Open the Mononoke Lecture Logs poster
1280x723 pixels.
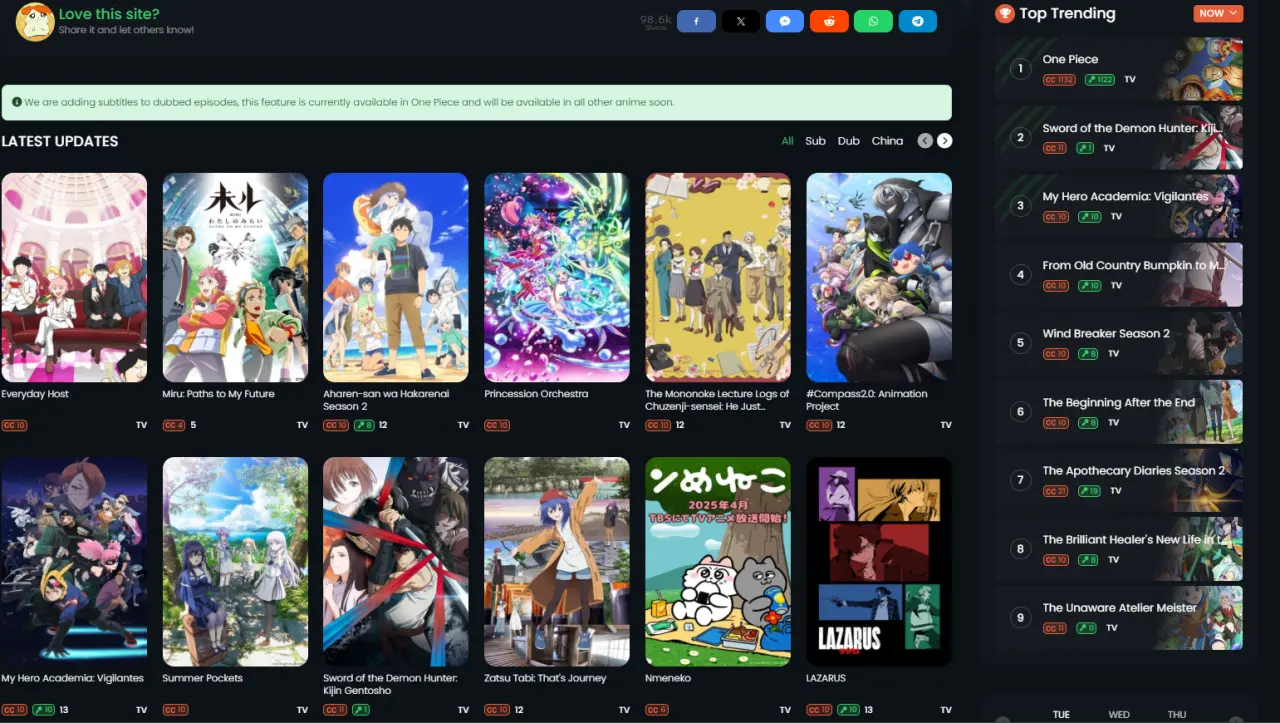pyautogui.click(x=718, y=277)
